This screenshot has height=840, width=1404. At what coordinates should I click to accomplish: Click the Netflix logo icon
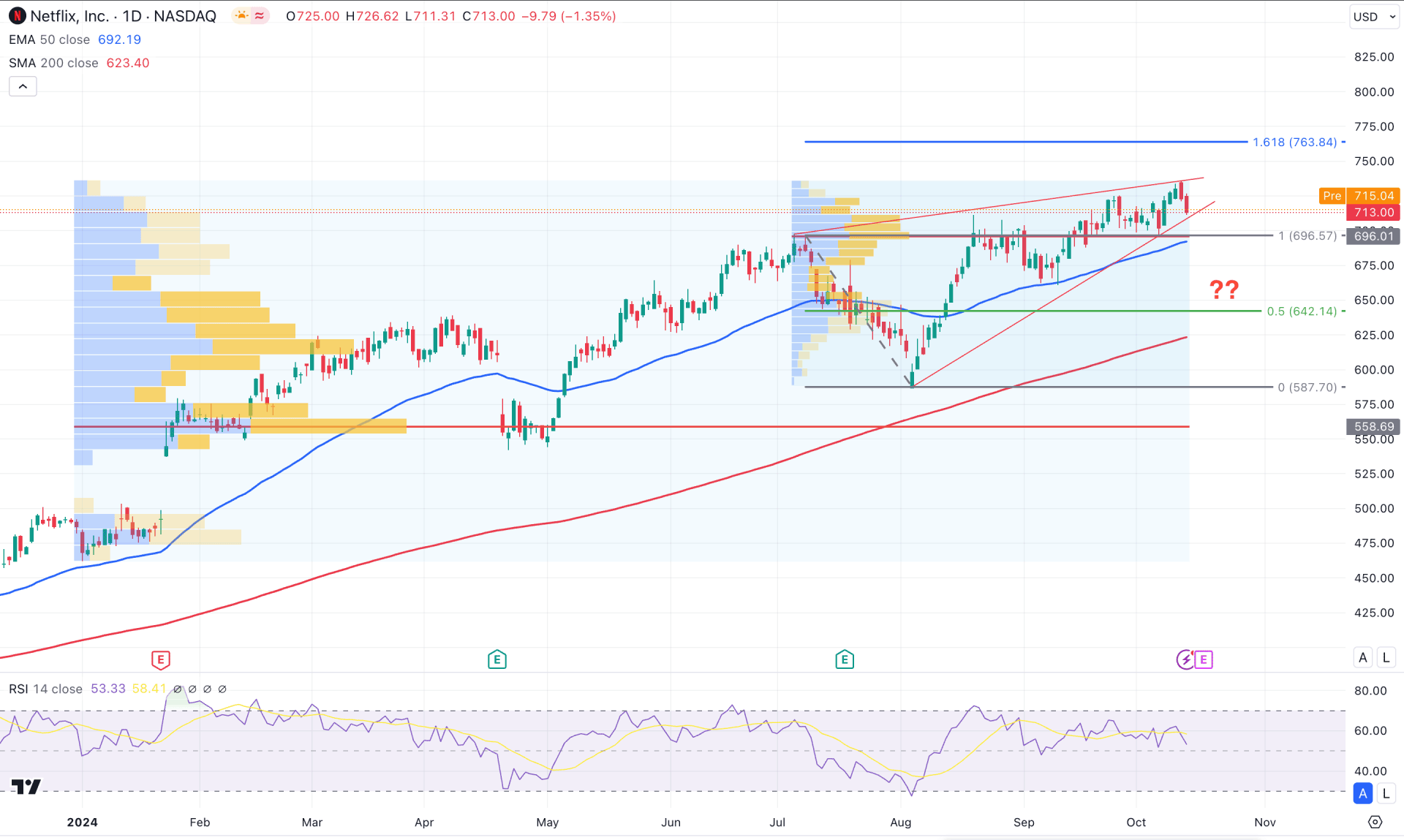(x=18, y=16)
